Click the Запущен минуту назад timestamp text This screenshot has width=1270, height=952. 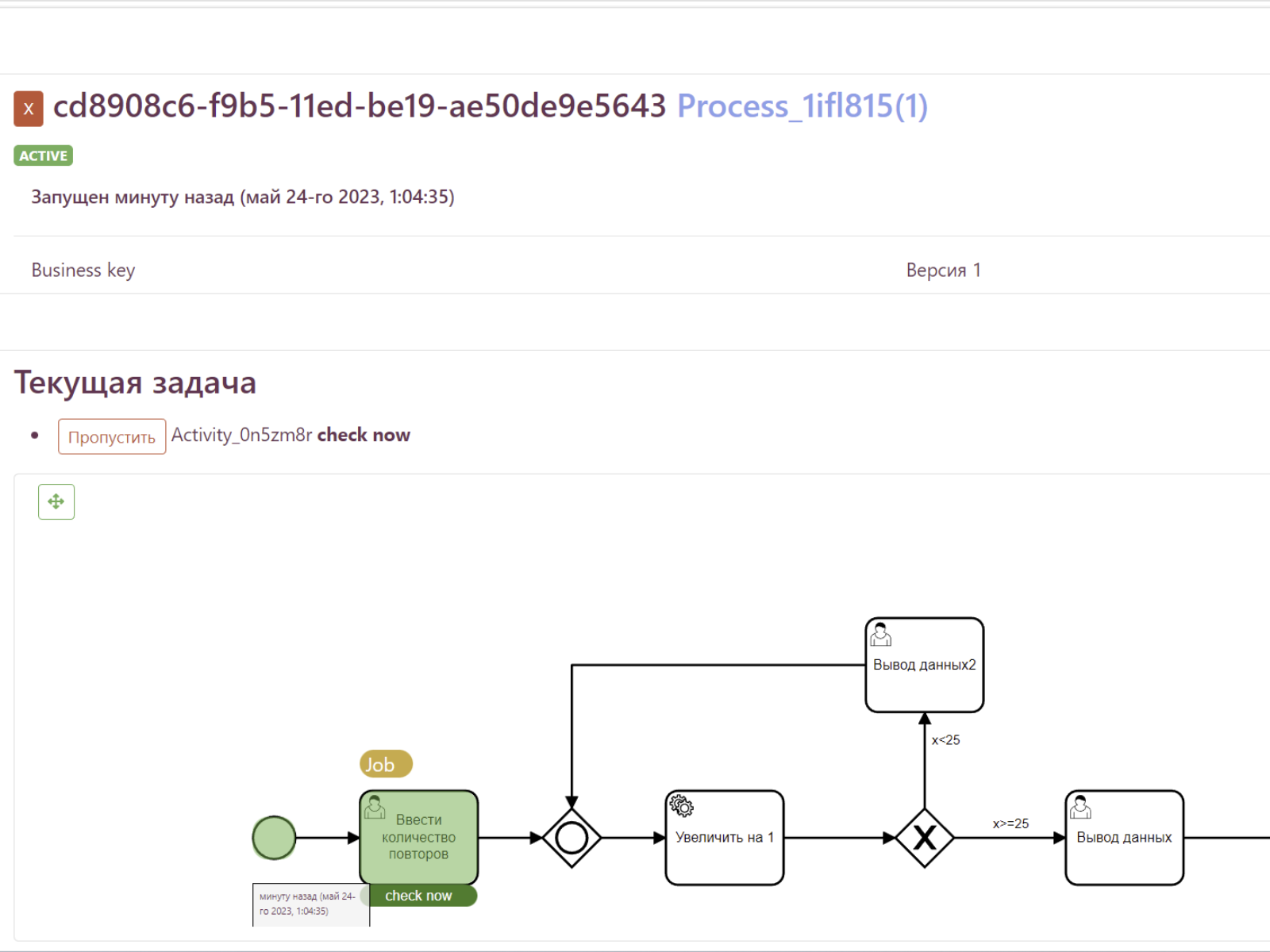(243, 197)
